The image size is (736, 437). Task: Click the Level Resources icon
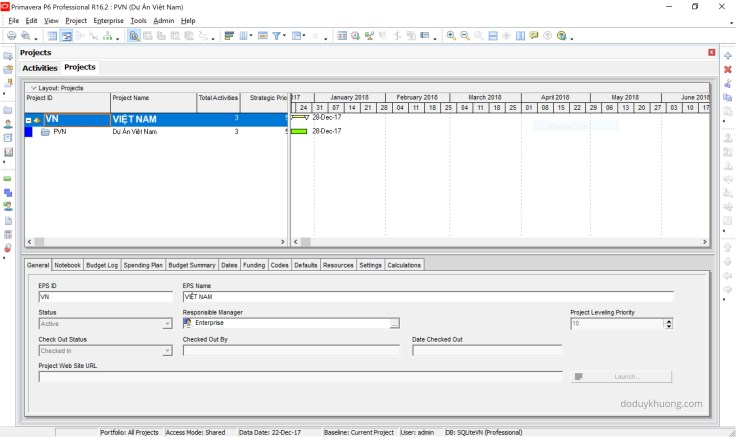[369, 36]
